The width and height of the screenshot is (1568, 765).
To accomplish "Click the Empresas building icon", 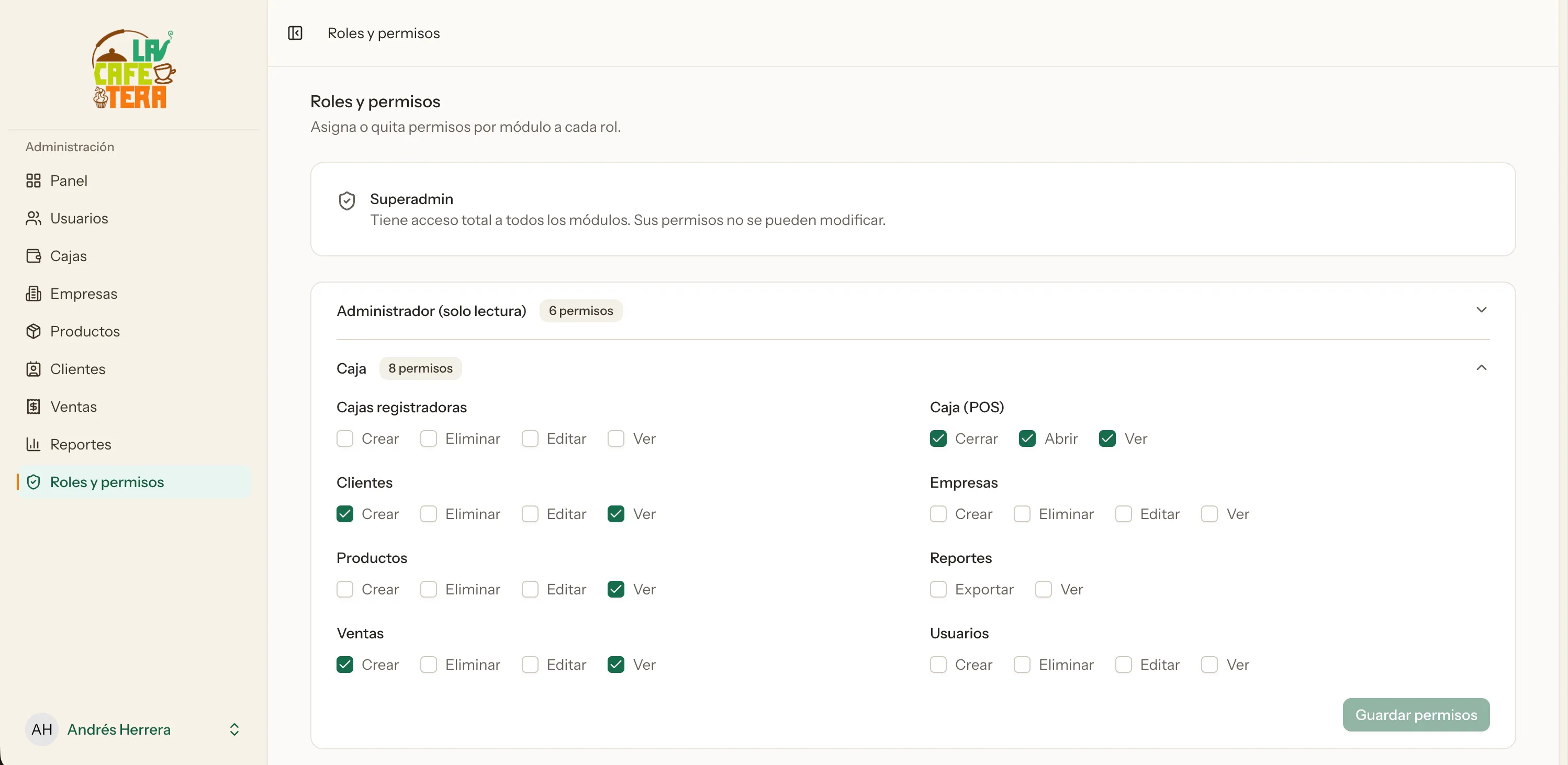I will tap(33, 294).
